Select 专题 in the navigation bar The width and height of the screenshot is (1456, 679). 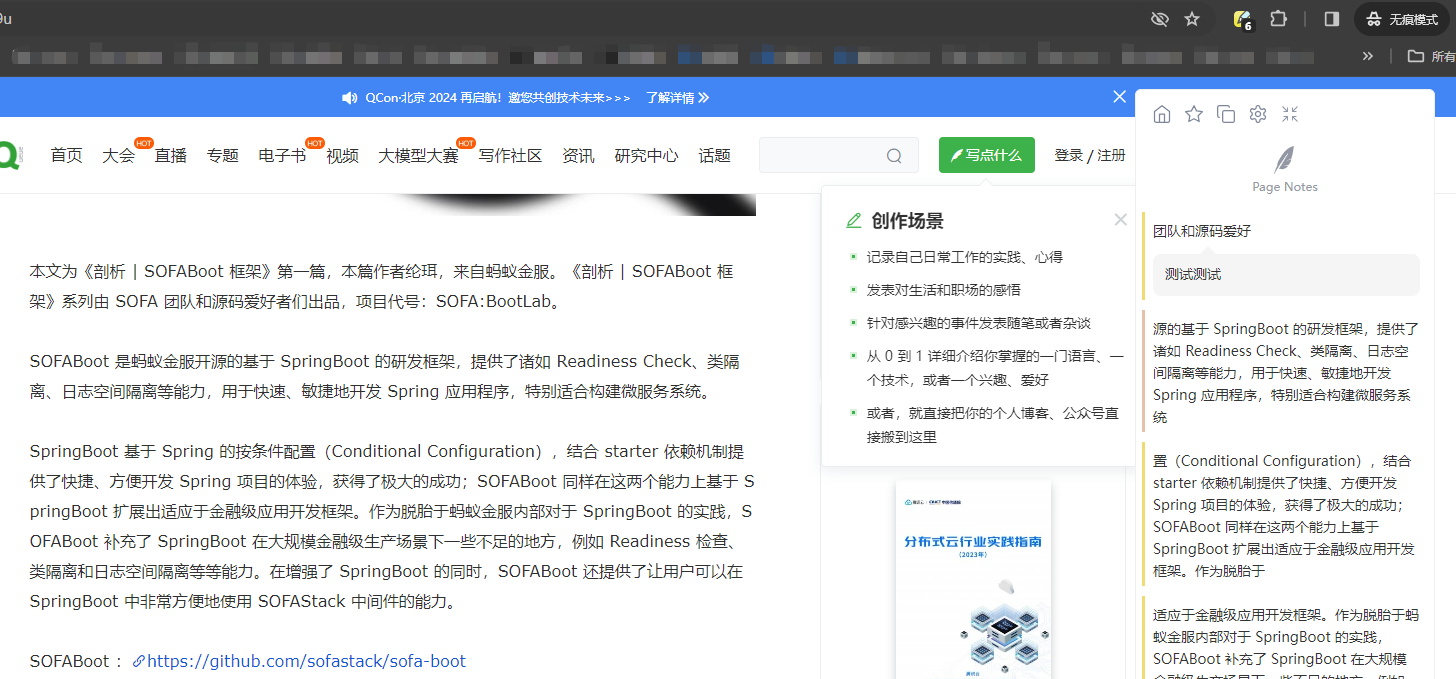point(223,155)
